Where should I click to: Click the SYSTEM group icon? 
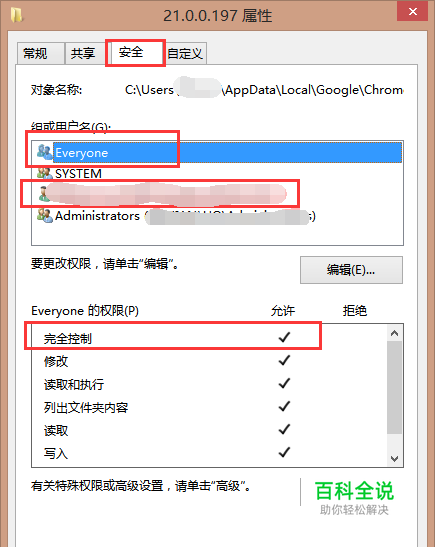pos(45,173)
